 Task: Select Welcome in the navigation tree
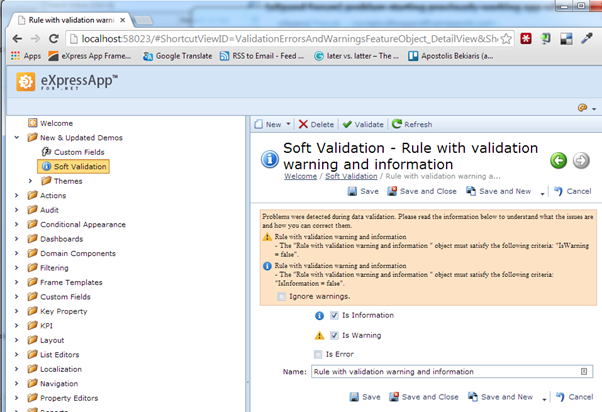tap(56, 123)
